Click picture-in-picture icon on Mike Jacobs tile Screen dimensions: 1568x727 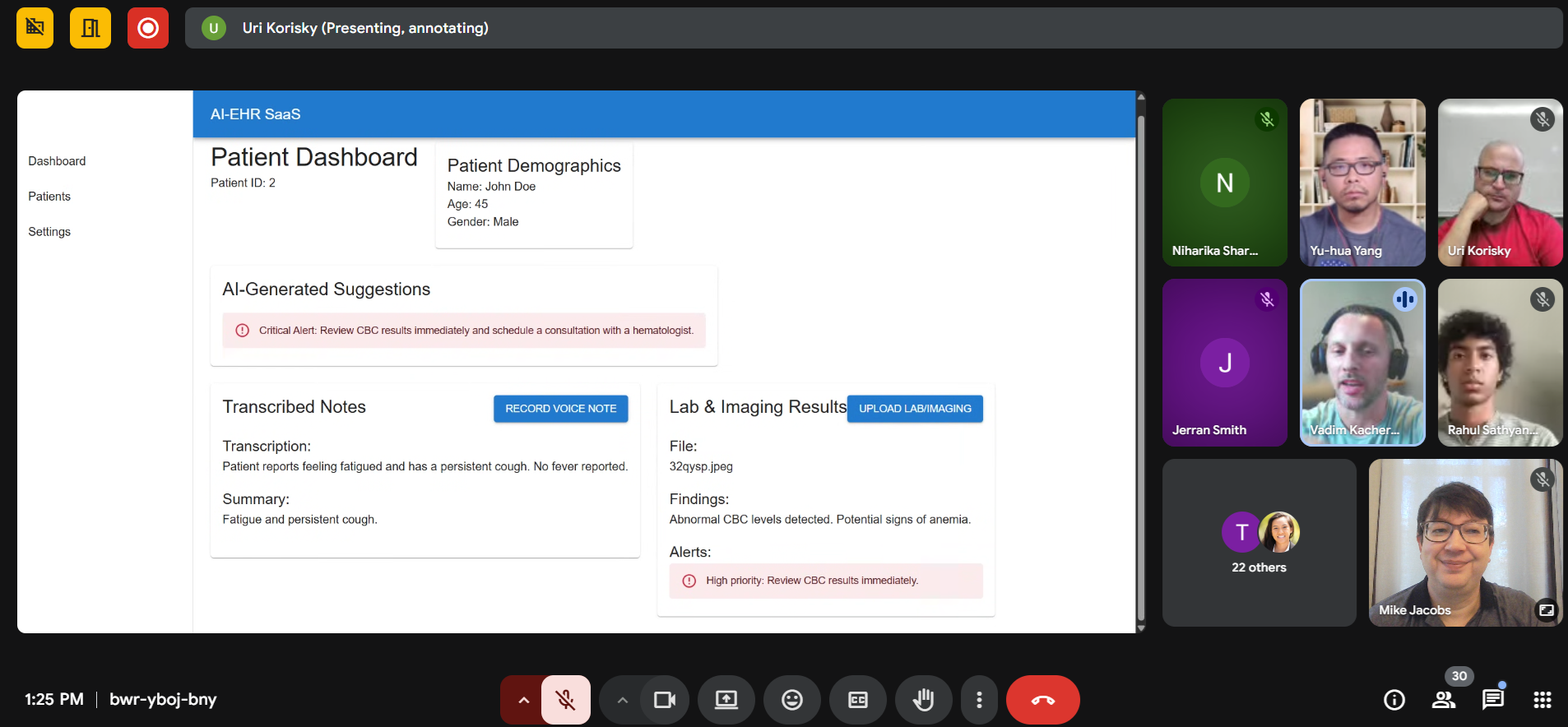point(1547,610)
